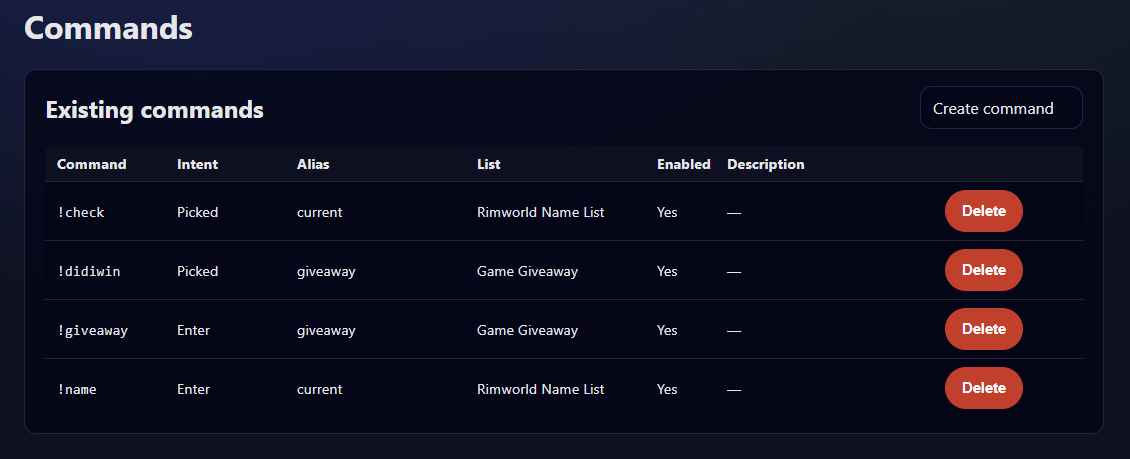Image resolution: width=1130 pixels, height=459 pixels.
Task: Click the Description column header
Action: tap(765, 164)
